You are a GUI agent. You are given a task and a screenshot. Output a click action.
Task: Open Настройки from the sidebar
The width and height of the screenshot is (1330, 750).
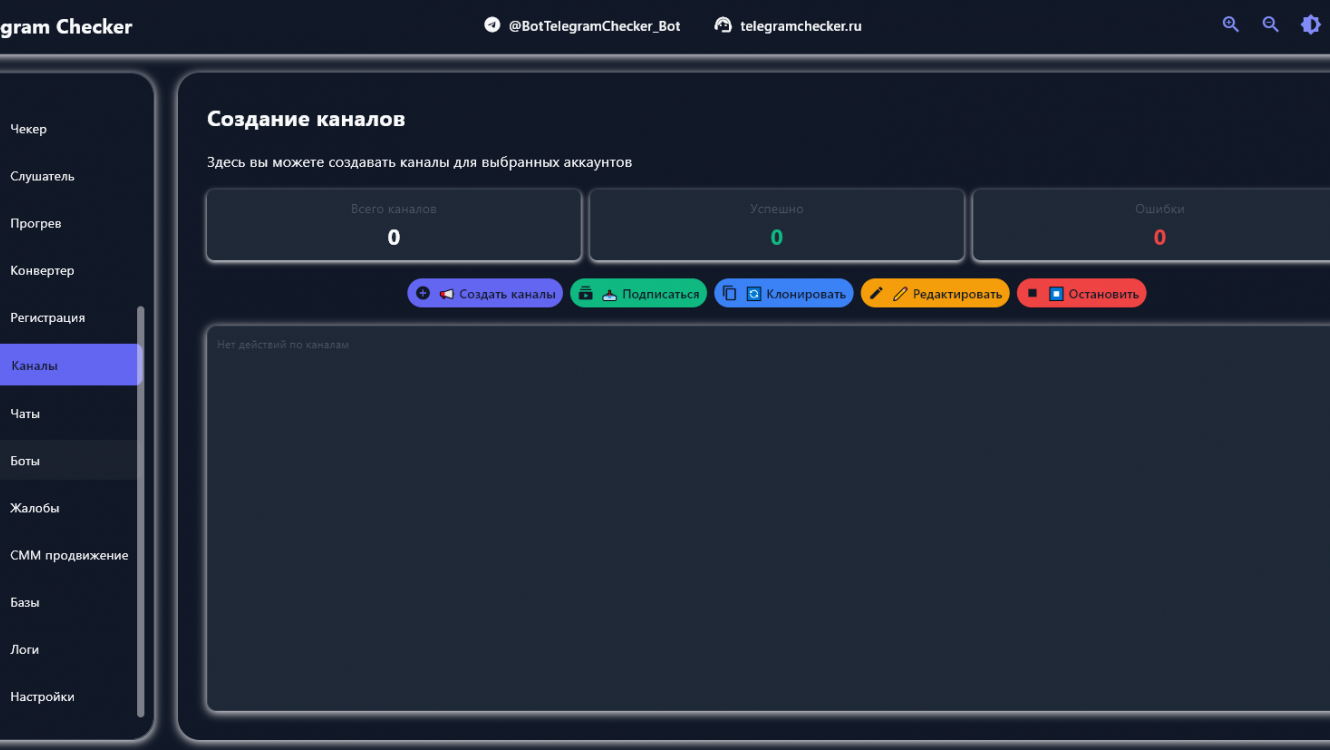[x=42, y=697]
